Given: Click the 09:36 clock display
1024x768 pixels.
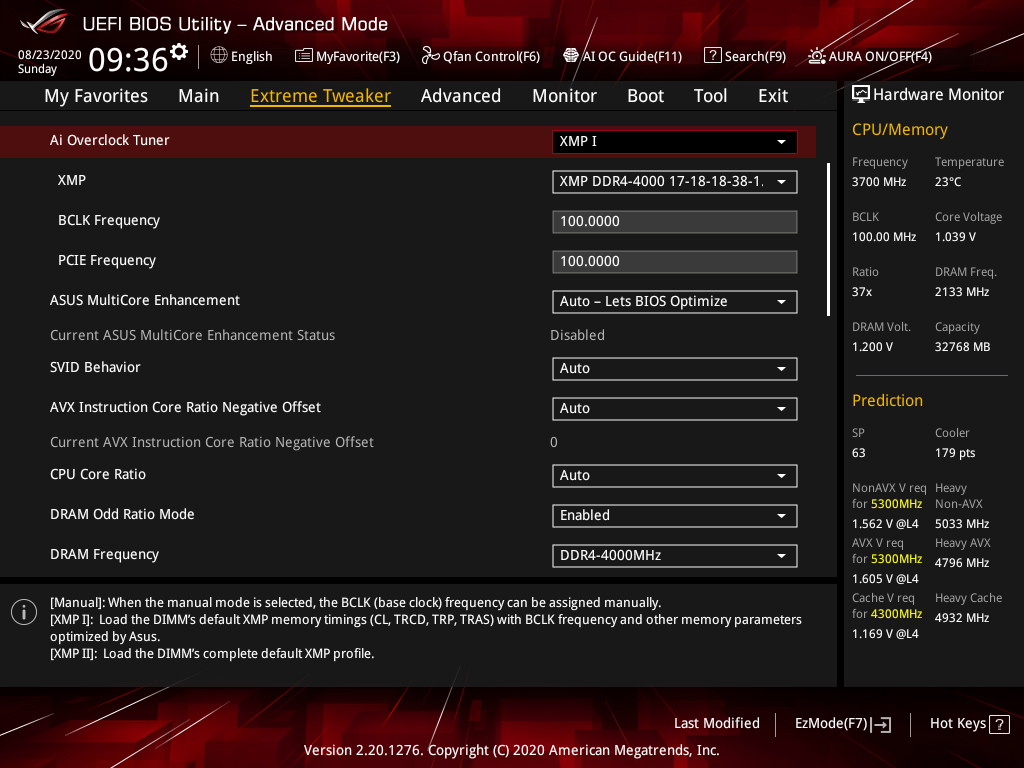Looking at the screenshot, I should (128, 59).
